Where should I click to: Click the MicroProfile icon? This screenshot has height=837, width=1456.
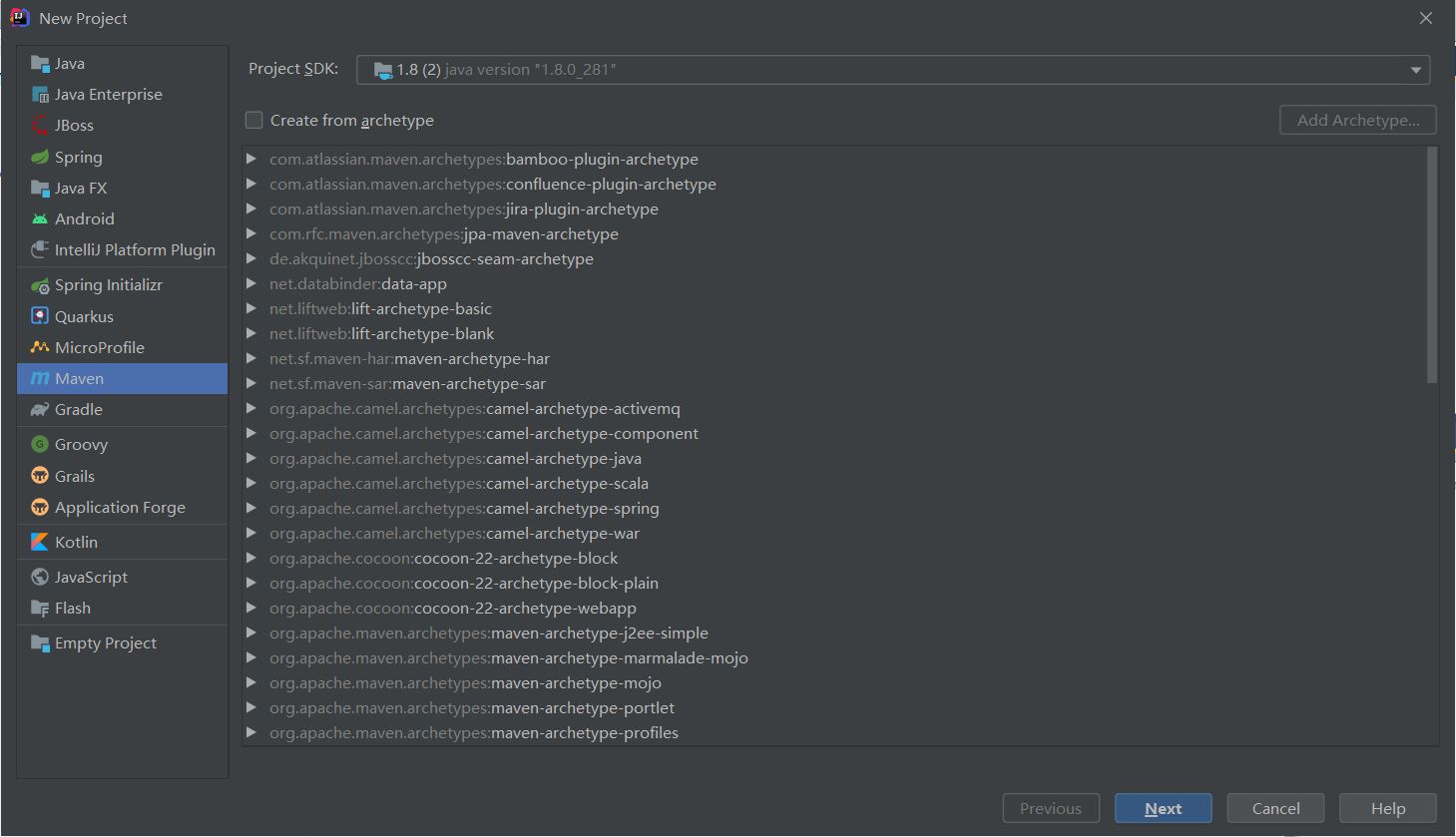click(x=40, y=347)
